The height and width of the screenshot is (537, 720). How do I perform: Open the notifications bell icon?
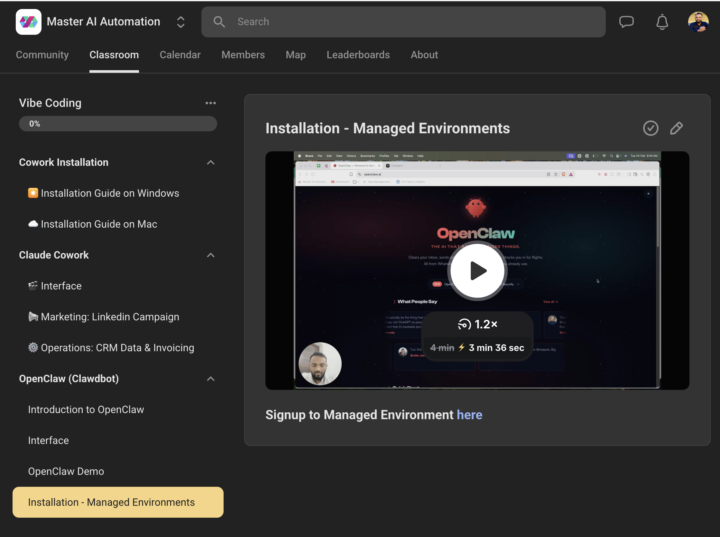pos(662,22)
